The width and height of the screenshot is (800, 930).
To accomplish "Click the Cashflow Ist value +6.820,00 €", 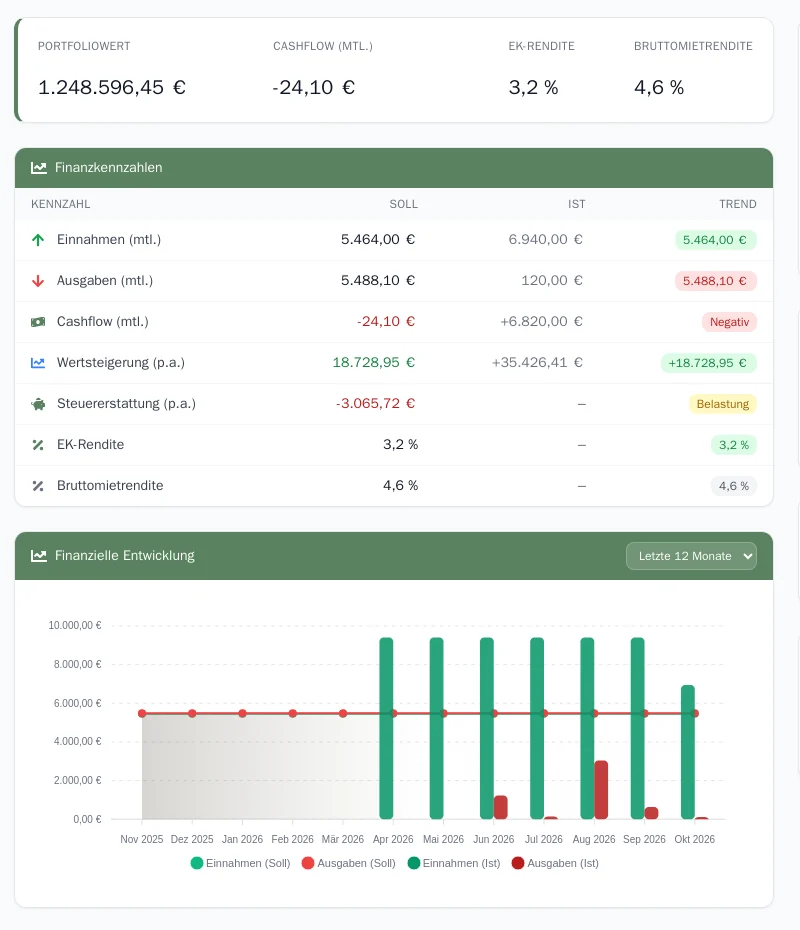I will pyautogui.click(x=541, y=321).
